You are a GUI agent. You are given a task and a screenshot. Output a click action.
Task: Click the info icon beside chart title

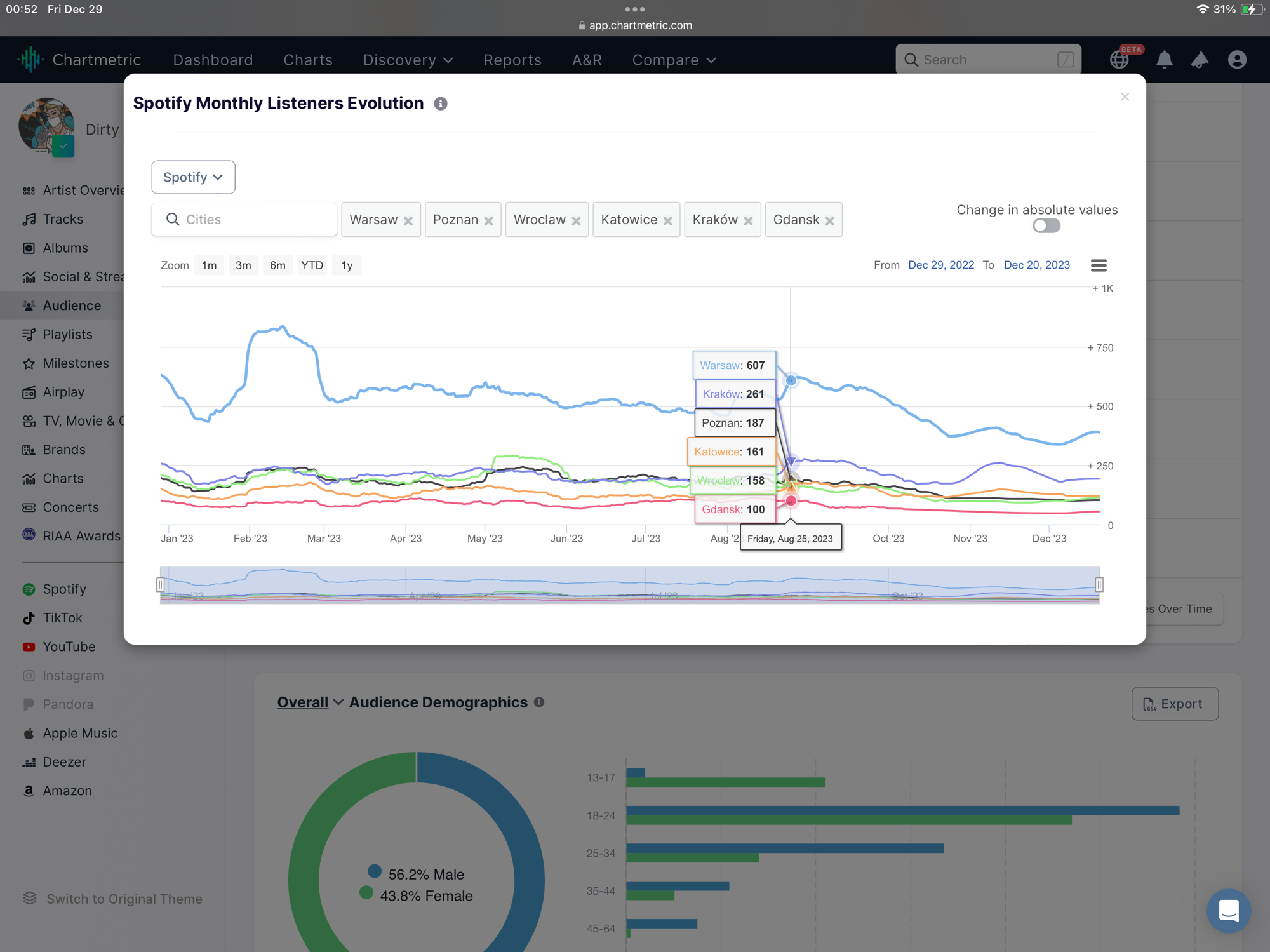point(441,104)
